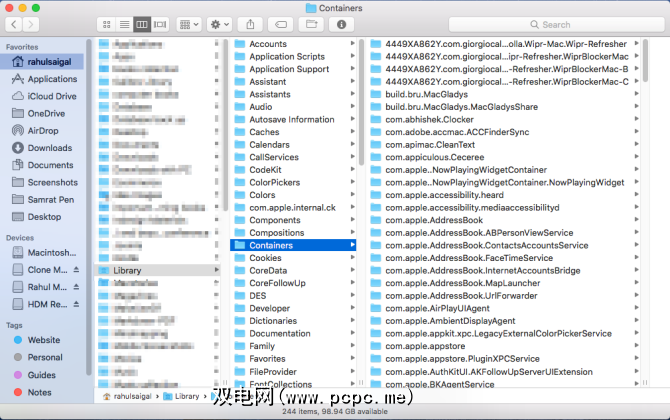Switch to list view

click(x=124, y=25)
